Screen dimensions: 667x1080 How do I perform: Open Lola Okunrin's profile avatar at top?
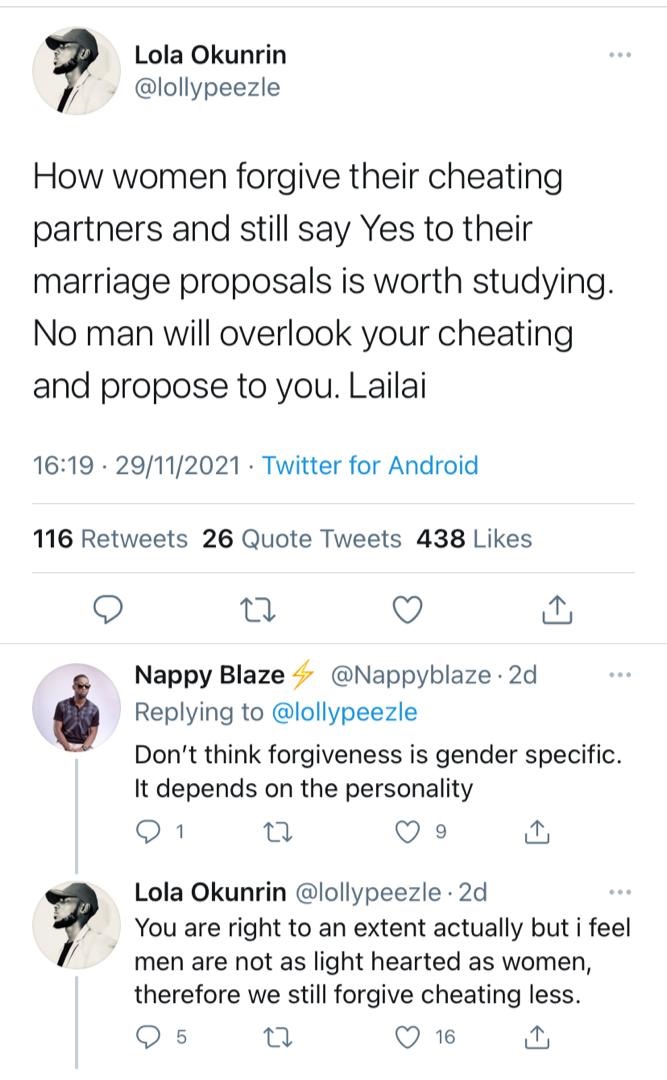pyautogui.click(x=76, y=71)
